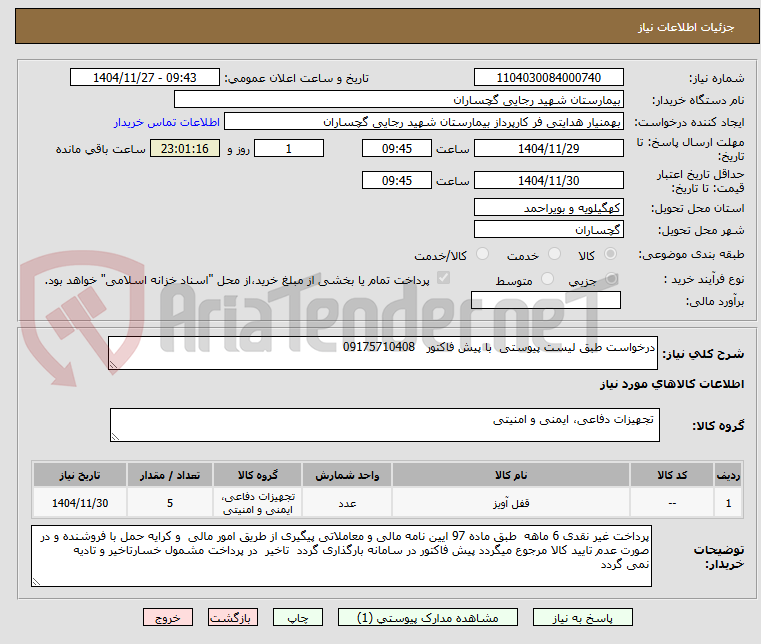Click the کد کالا column header

tap(672, 475)
